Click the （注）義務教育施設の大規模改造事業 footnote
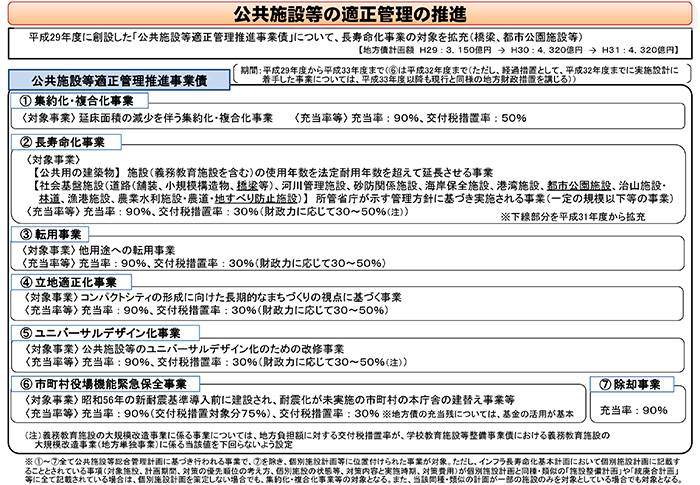The width and height of the screenshot is (700, 485). (x=317, y=440)
